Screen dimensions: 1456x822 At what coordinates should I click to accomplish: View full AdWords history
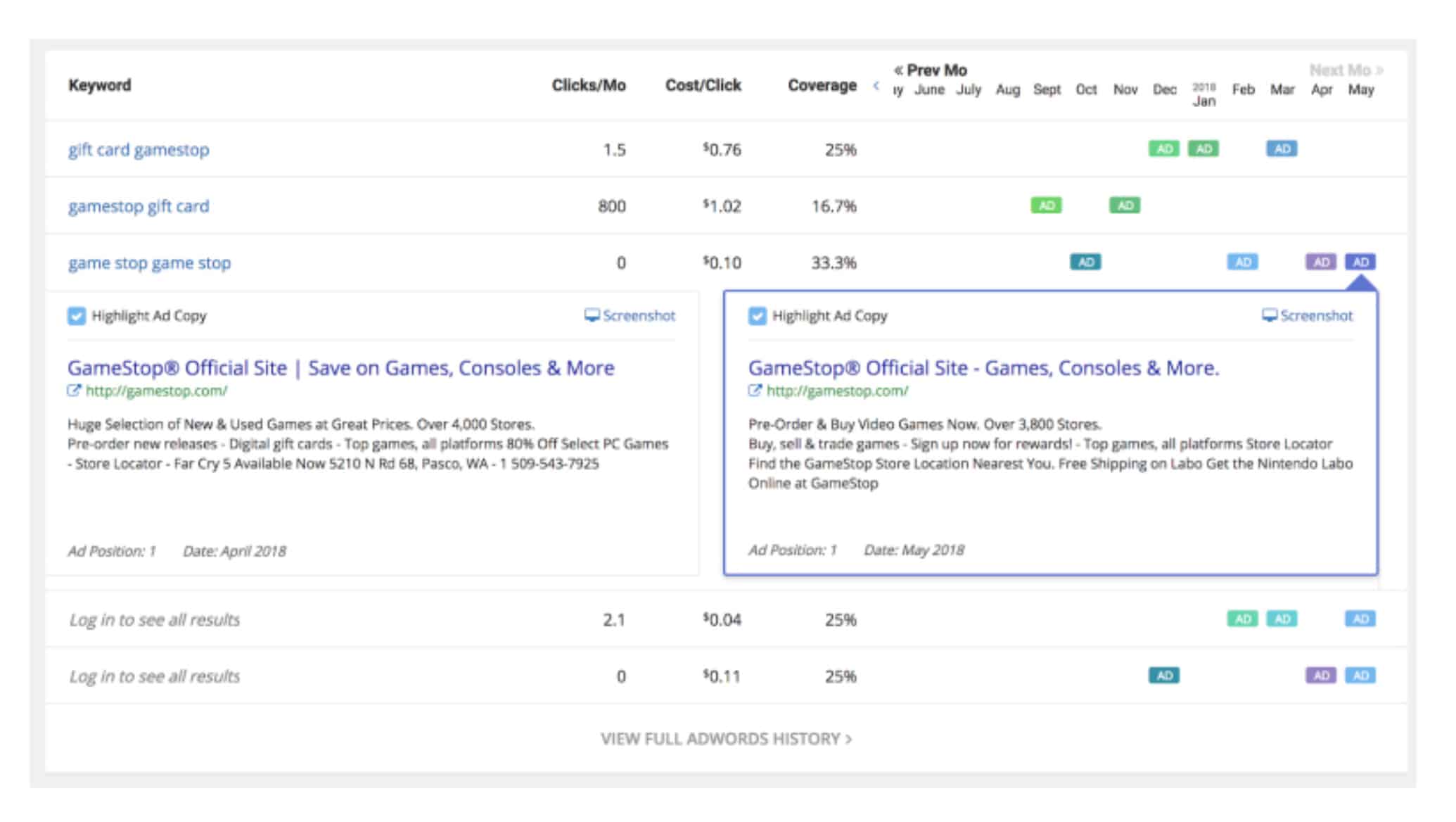[727, 739]
